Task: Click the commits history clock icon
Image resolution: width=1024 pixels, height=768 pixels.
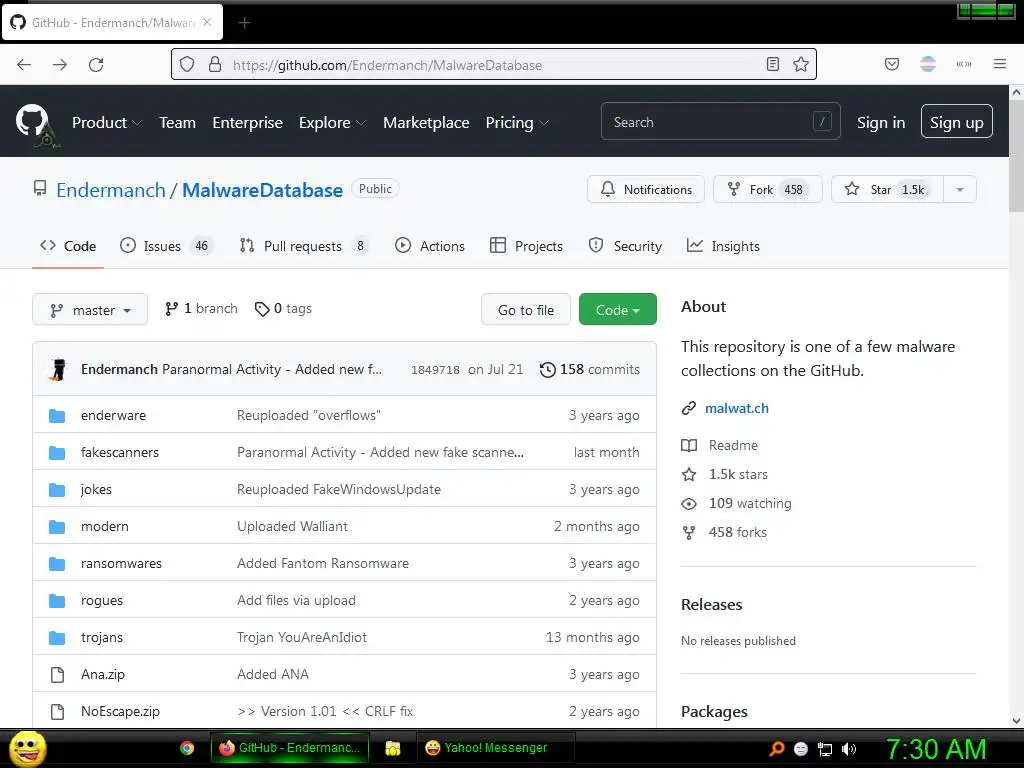Action: [x=547, y=370]
